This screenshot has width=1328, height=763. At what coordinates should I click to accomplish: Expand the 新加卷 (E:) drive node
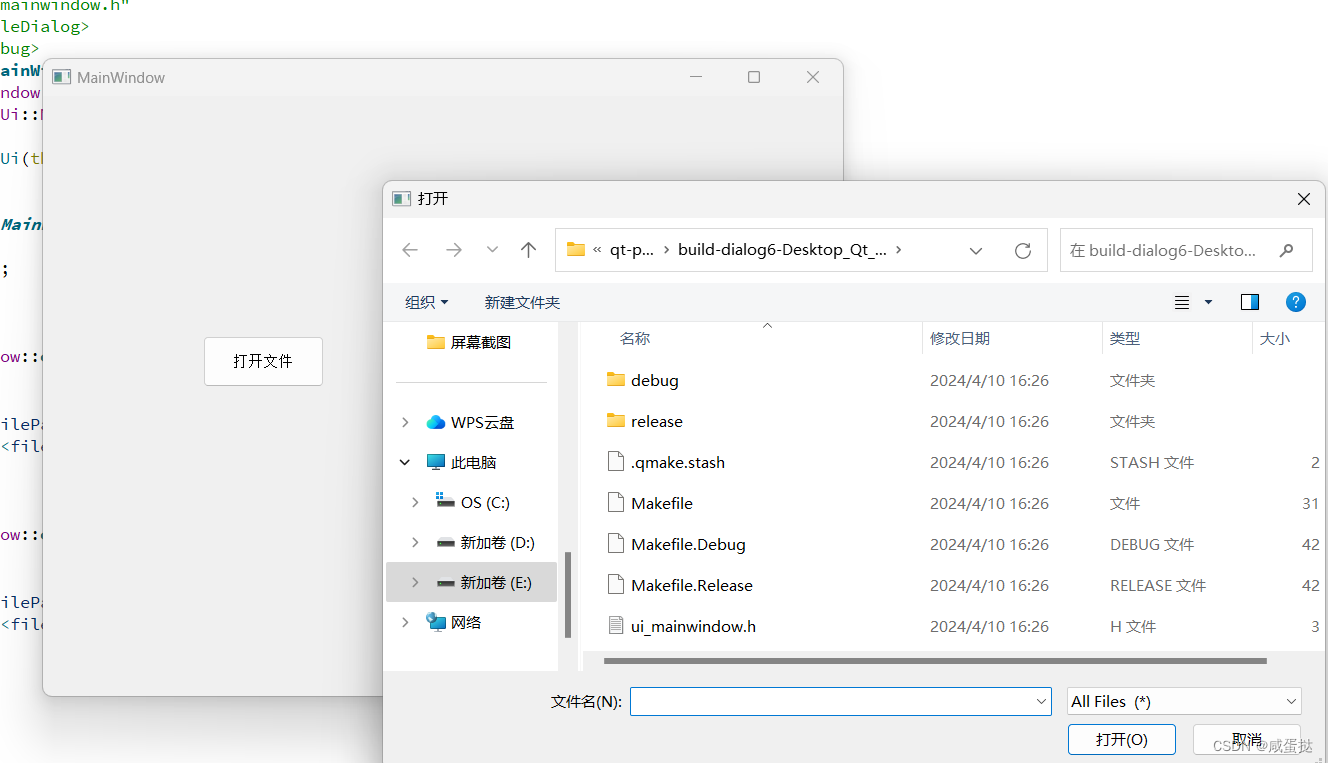415,583
